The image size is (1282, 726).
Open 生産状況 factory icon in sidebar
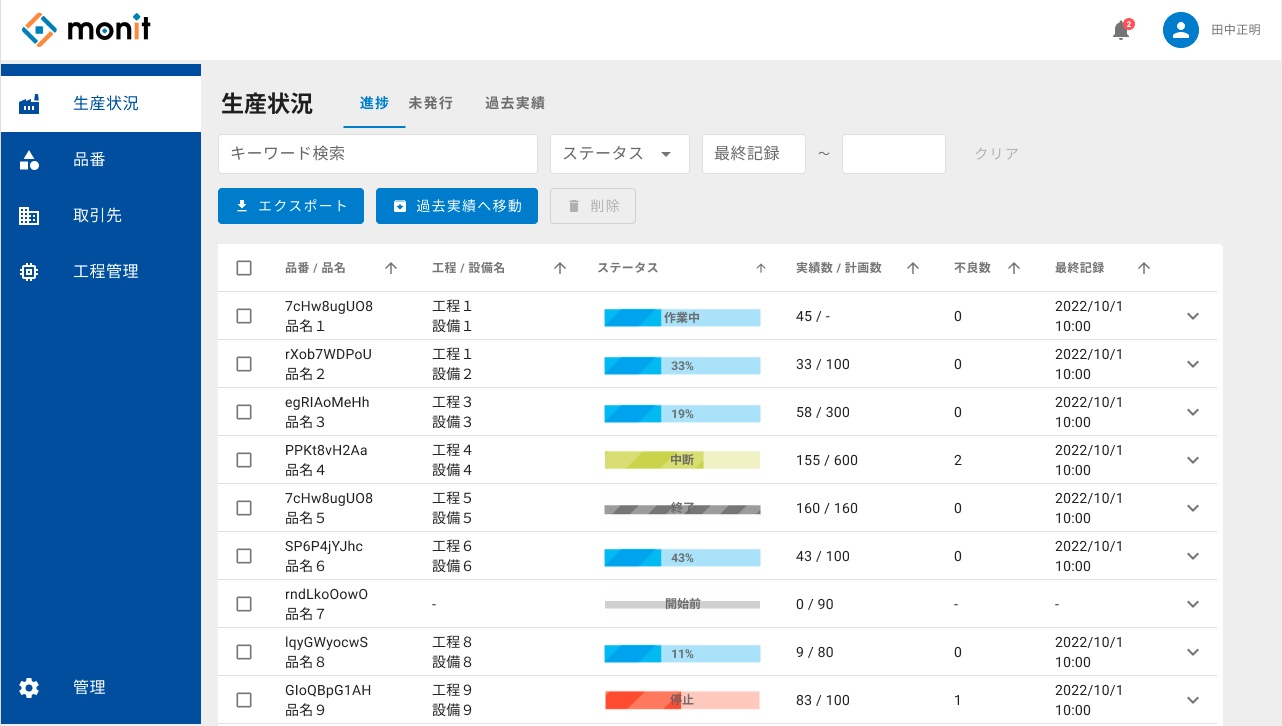coord(30,104)
